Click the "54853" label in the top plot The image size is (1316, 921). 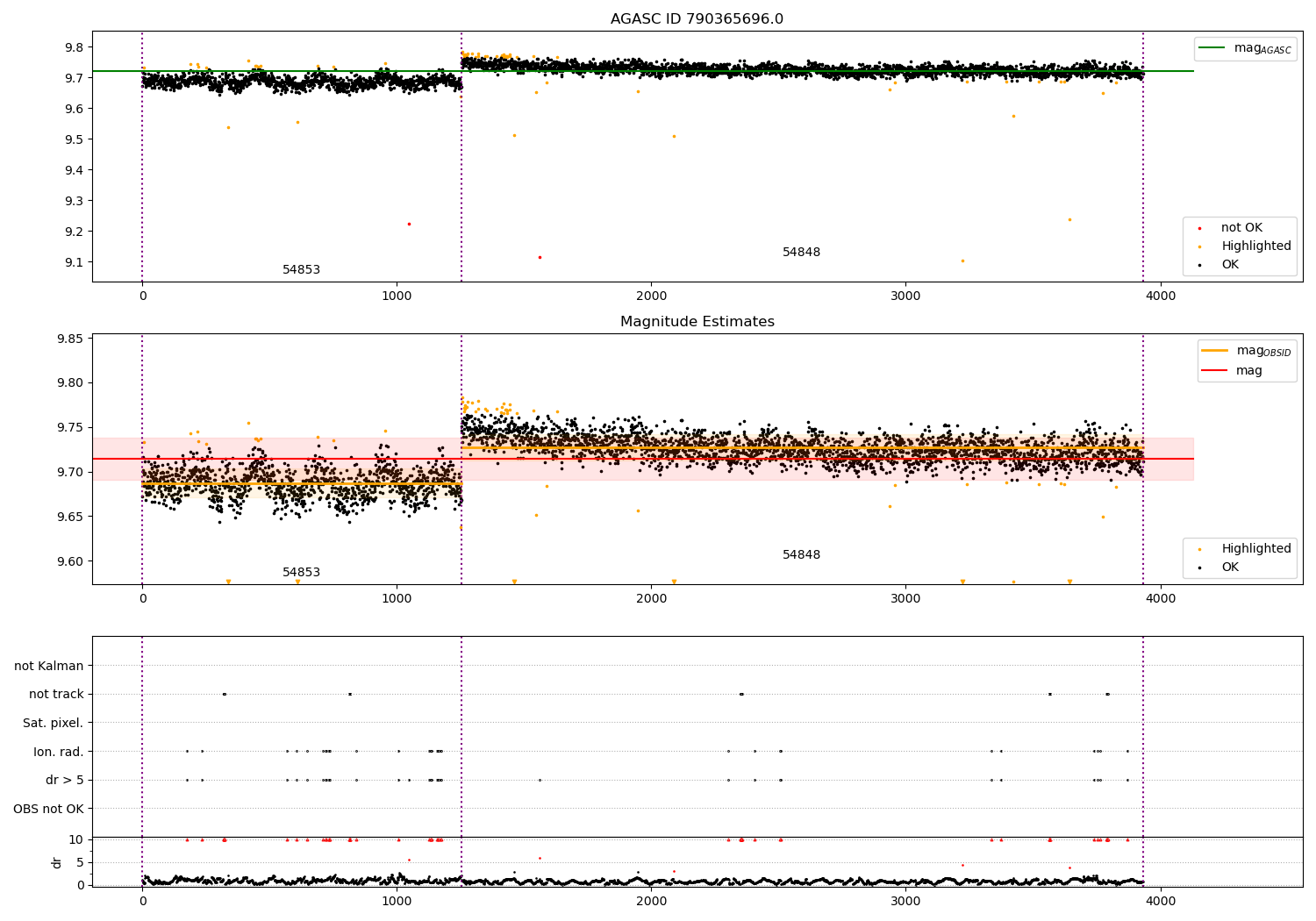point(301,270)
